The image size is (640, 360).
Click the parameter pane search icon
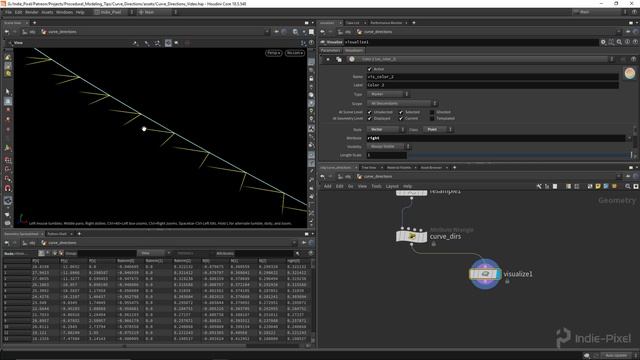pos(619,42)
